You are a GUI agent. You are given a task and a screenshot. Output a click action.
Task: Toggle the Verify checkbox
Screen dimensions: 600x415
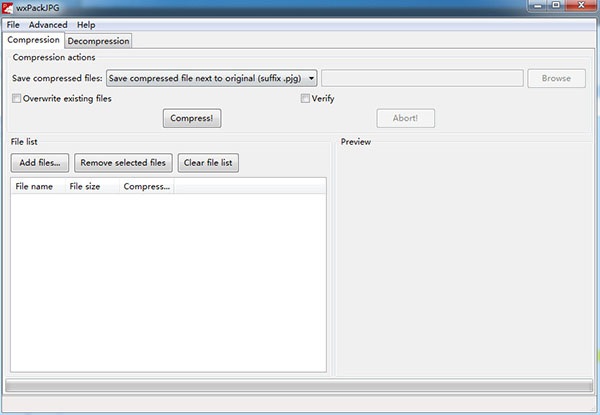[x=305, y=99]
